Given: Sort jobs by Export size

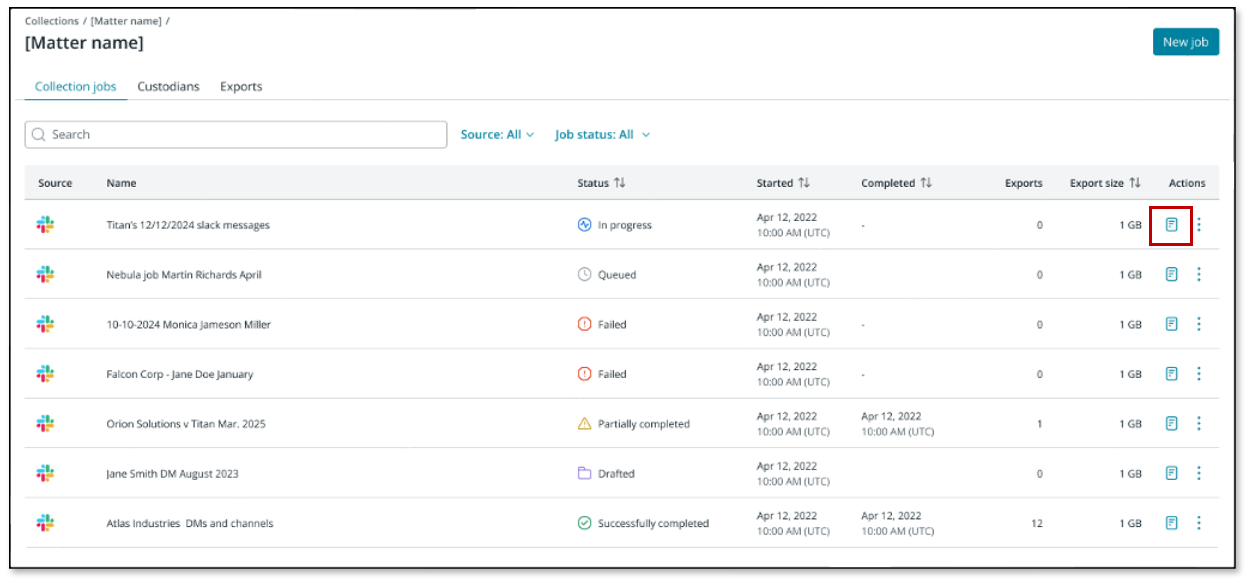Looking at the screenshot, I should pos(1135,183).
